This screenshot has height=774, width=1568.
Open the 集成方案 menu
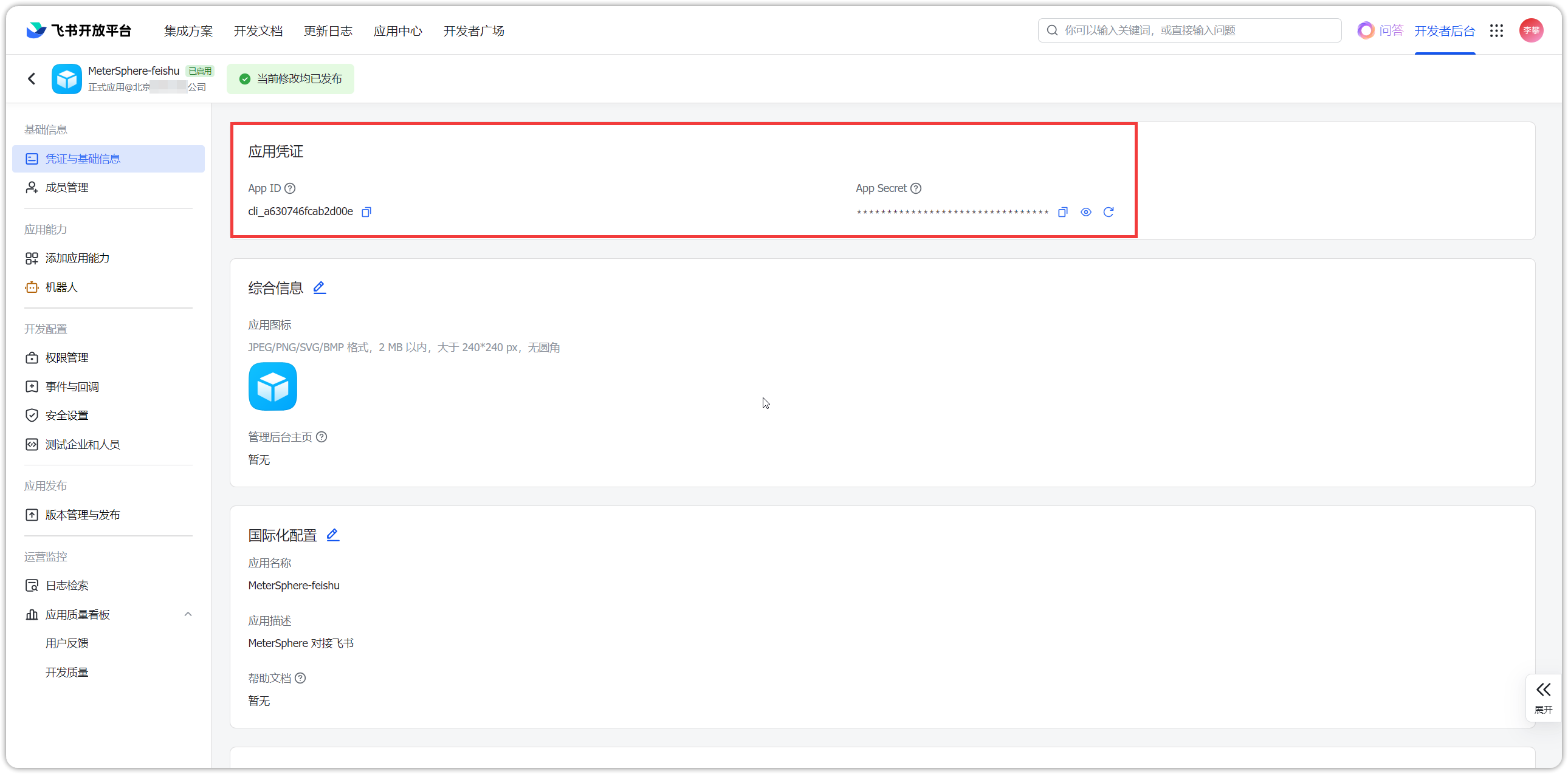188,31
